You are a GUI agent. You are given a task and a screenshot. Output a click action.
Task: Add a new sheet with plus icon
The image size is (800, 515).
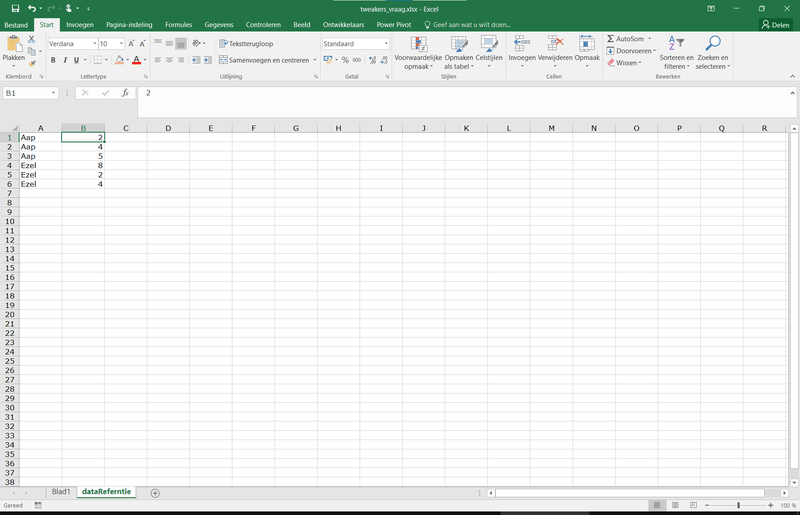(155, 493)
